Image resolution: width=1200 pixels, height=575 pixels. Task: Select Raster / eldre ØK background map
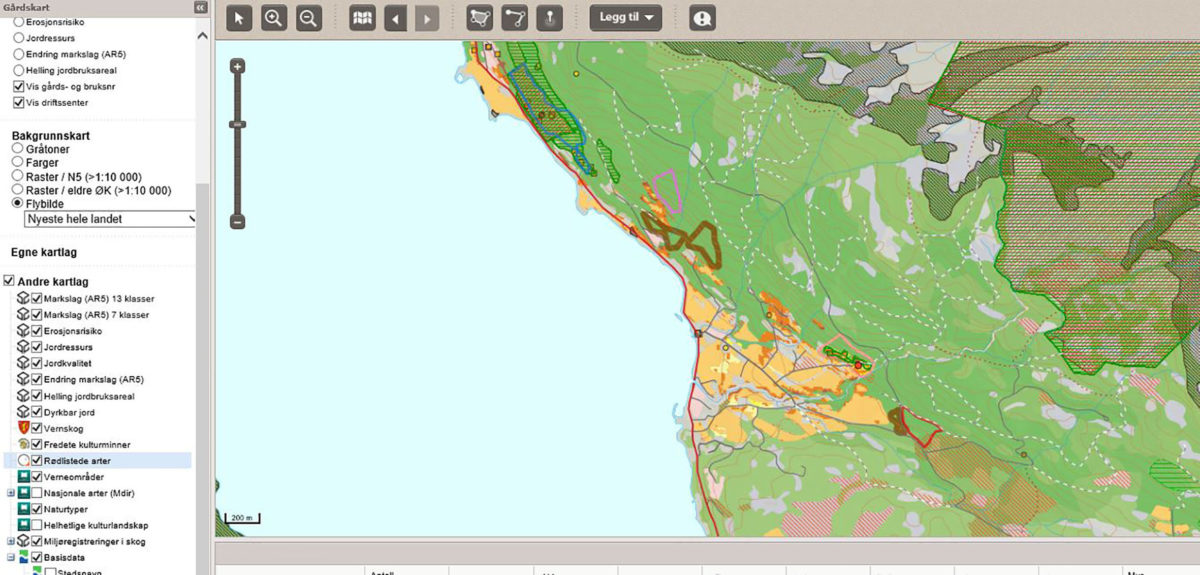click(17, 190)
